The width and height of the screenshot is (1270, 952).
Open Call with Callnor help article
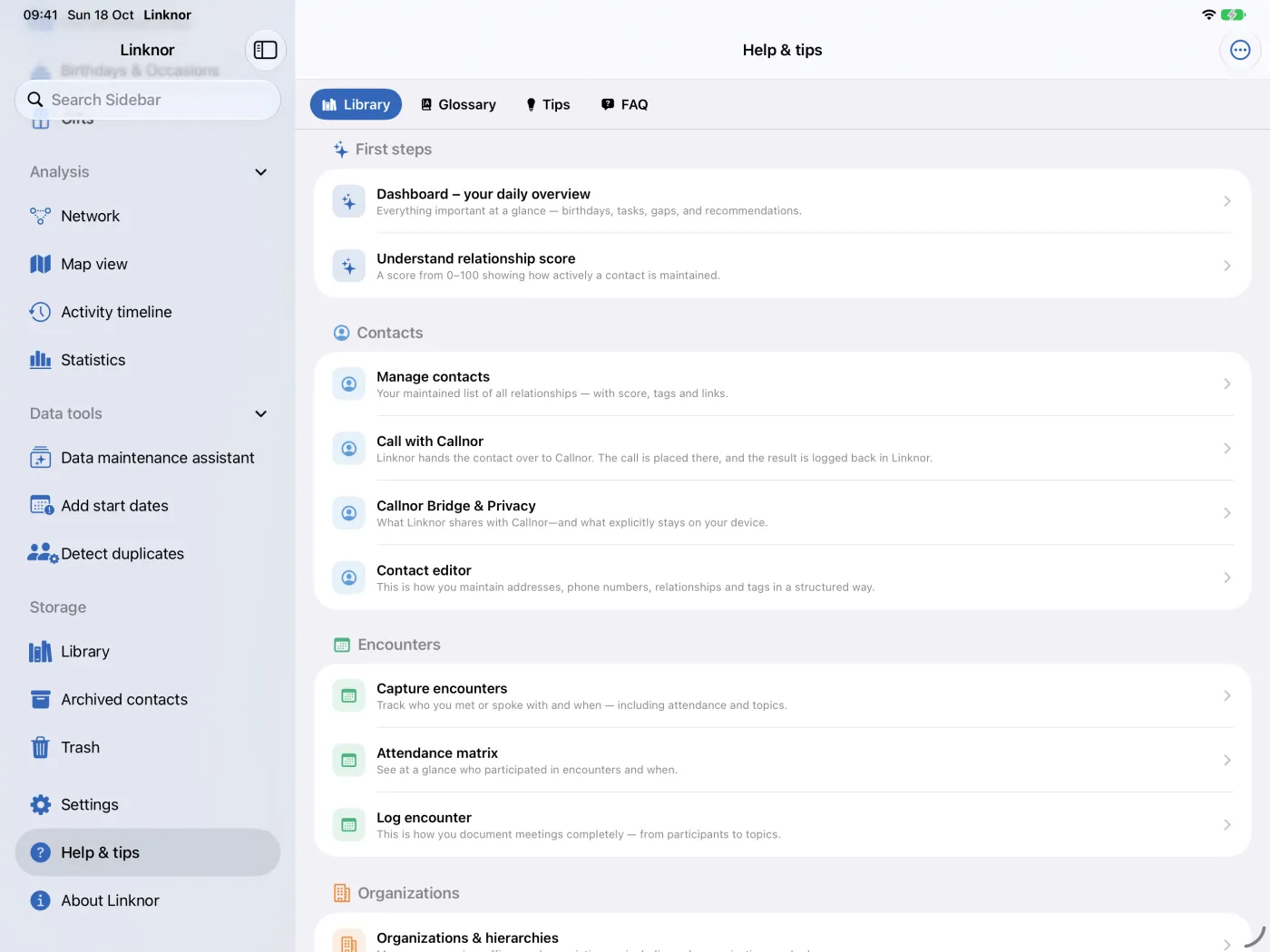782,449
